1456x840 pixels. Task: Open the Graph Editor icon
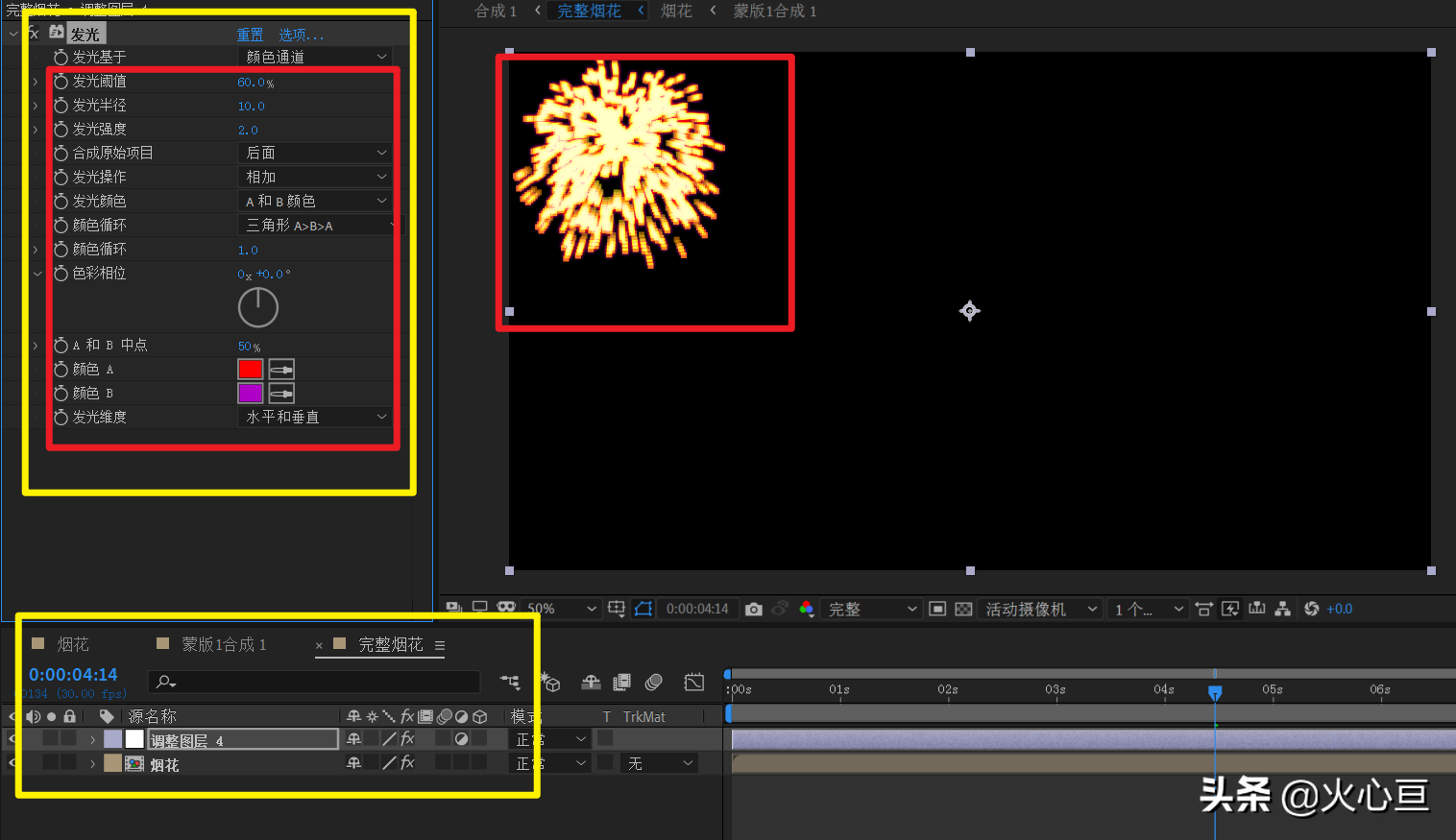694,682
